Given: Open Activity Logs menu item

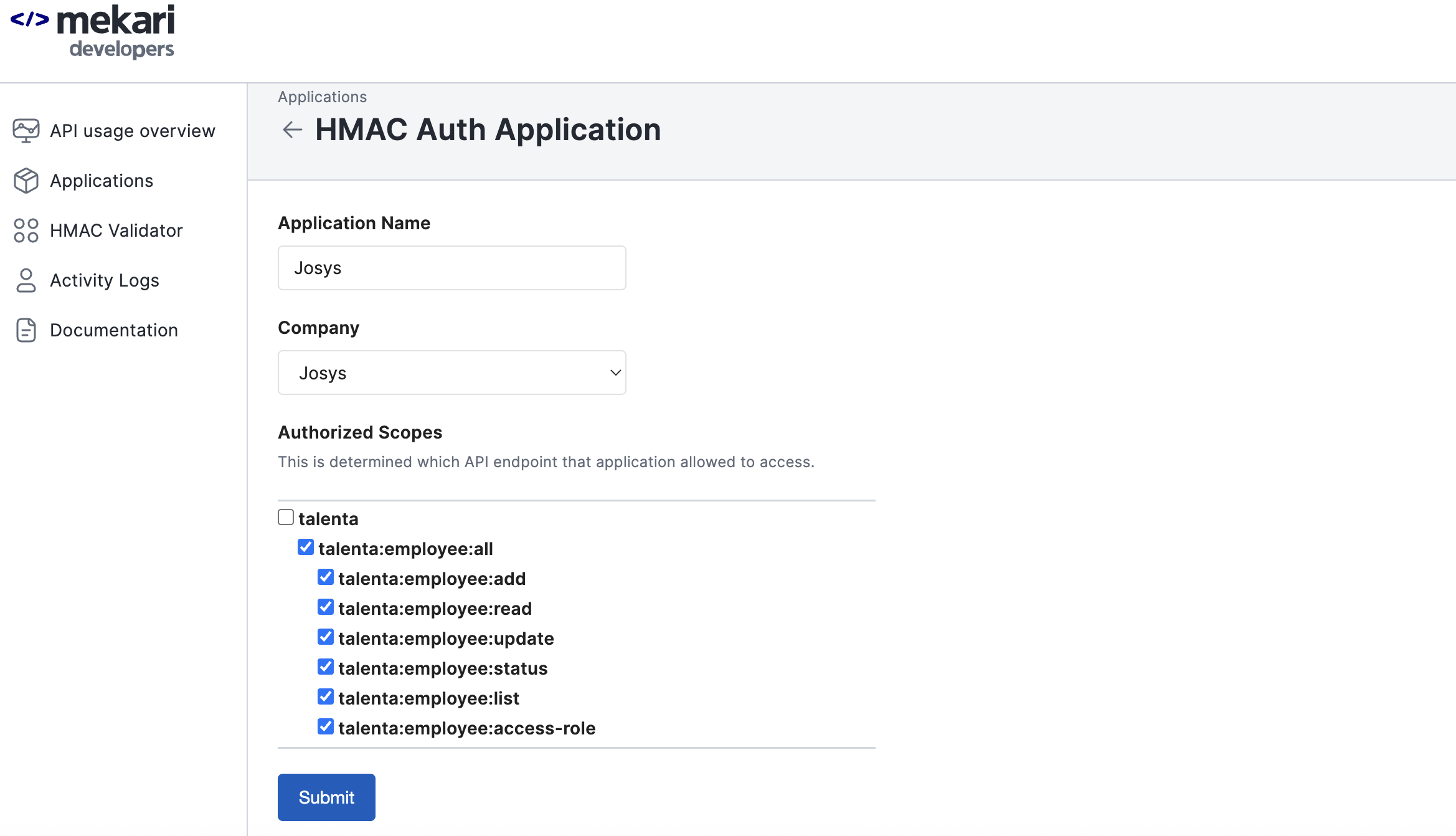Looking at the screenshot, I should point(105,280).
